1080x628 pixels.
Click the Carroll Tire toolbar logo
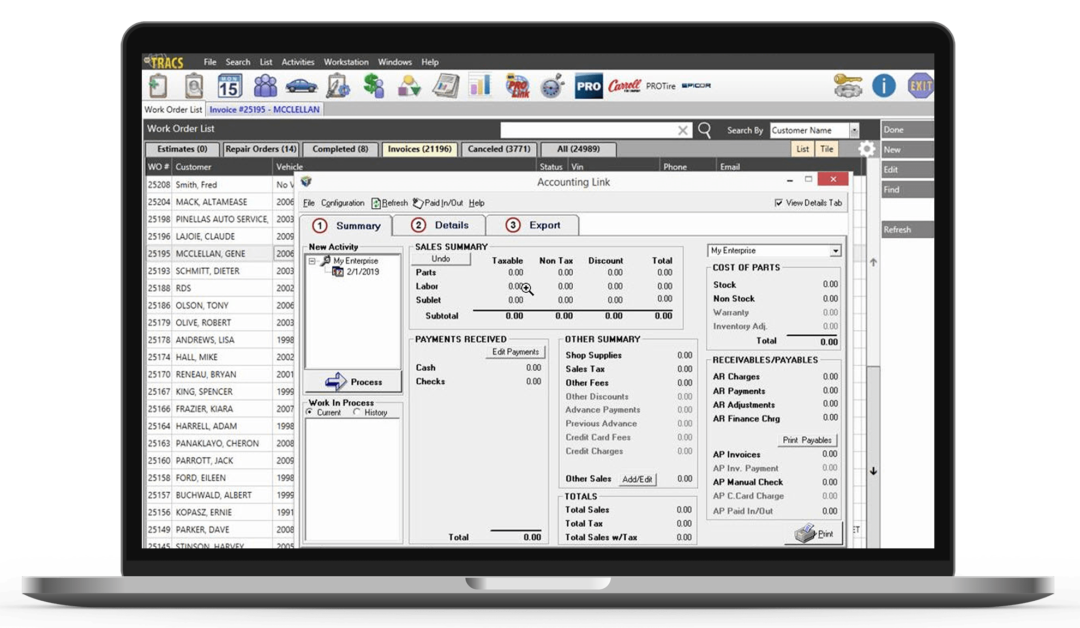tap(625, 86)
